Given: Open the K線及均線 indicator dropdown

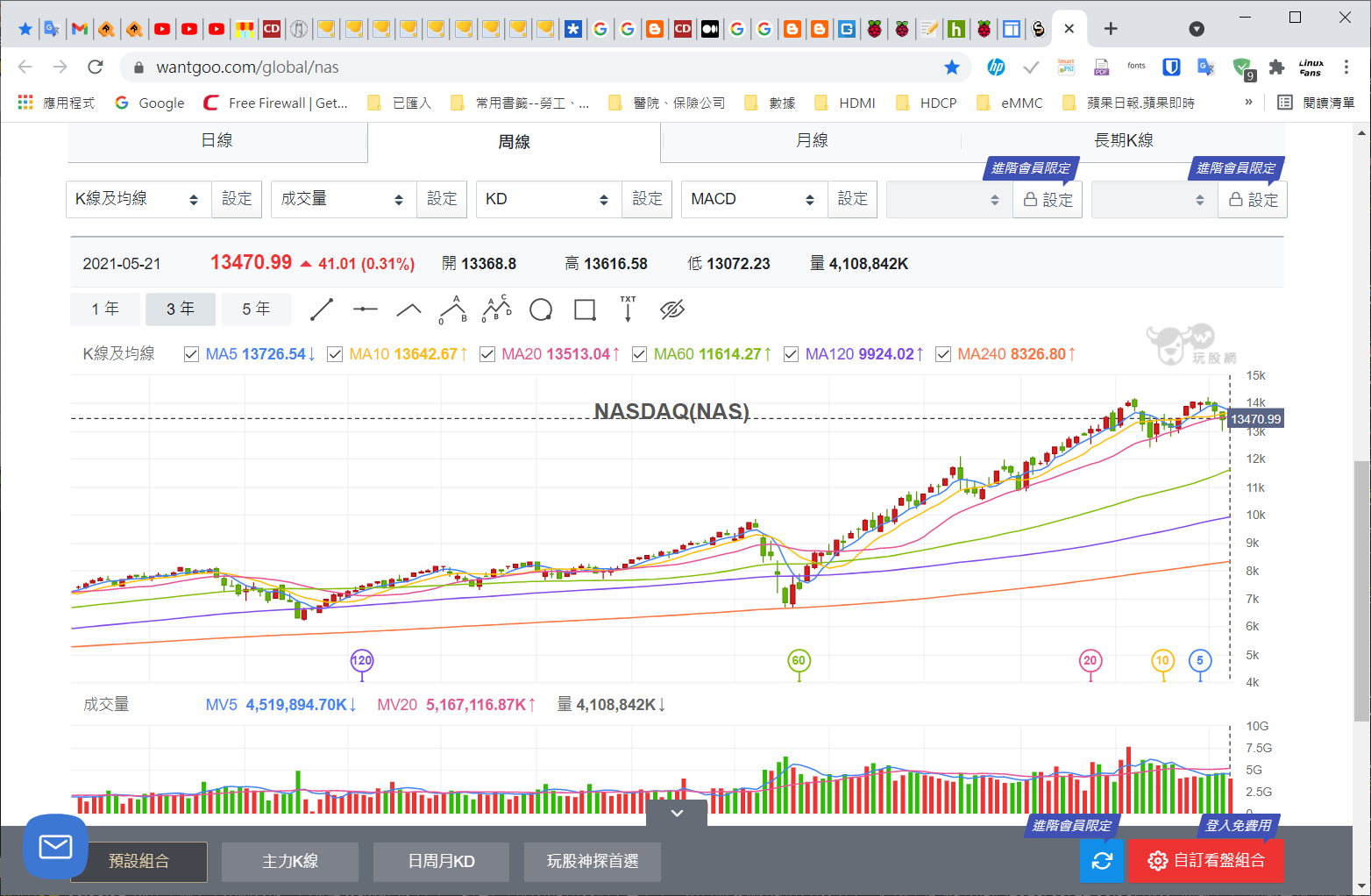Looking at the screenshot, I should [139, 199].
